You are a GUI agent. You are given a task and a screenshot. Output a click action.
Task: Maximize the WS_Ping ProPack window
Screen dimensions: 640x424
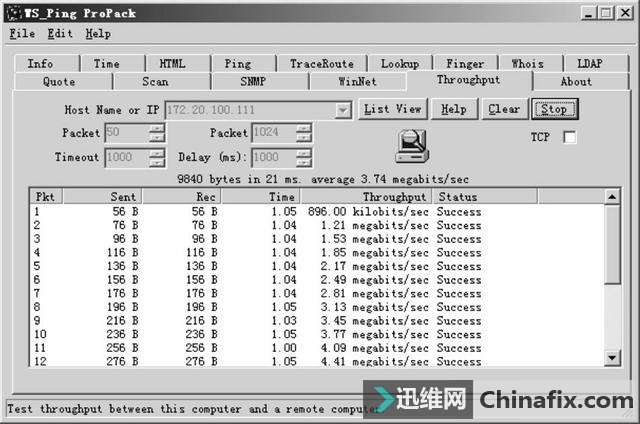[606, 13]
